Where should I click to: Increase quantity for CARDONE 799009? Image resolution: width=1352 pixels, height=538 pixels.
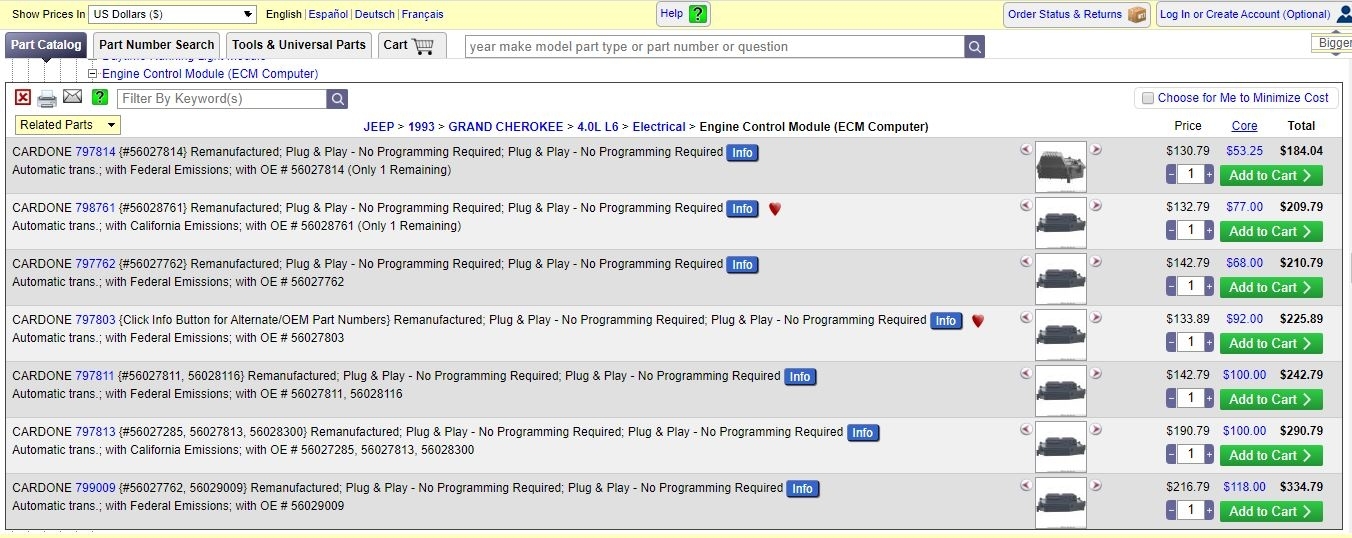(x=1209, y=511)
